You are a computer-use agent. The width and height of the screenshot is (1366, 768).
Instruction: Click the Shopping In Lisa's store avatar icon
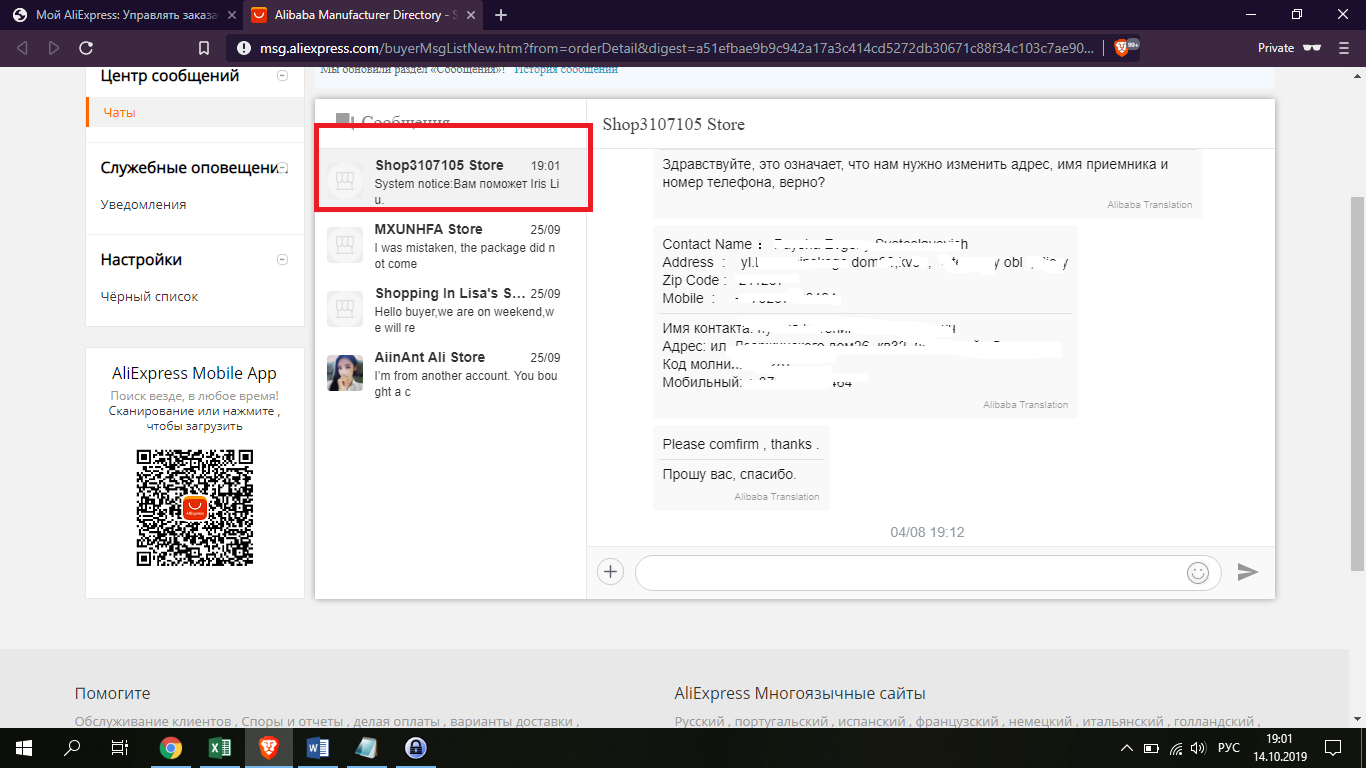click(345, 309)
